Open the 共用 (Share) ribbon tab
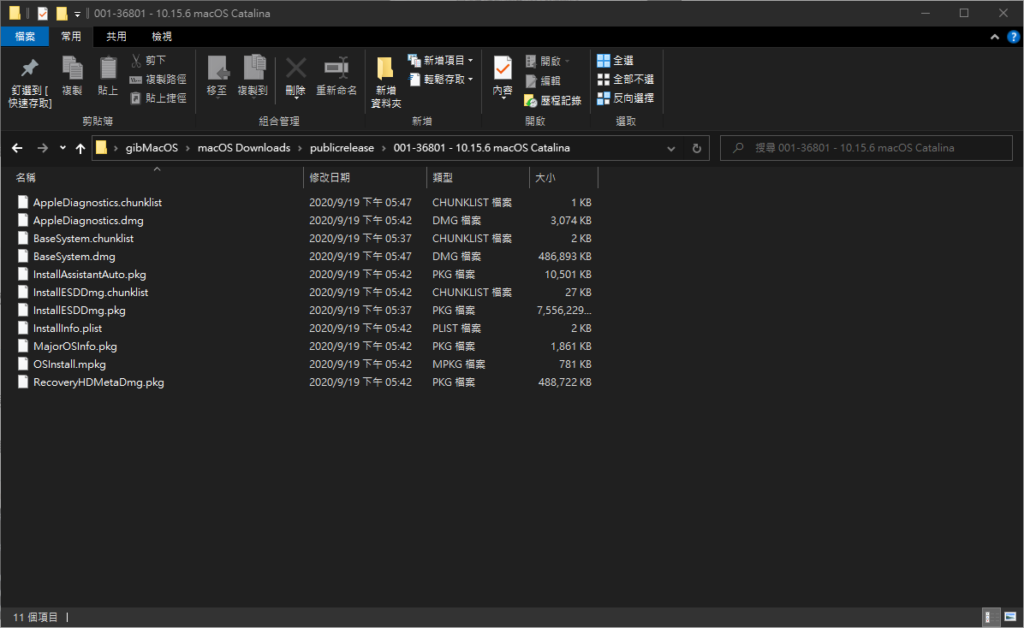 click(x=117, y=37)
